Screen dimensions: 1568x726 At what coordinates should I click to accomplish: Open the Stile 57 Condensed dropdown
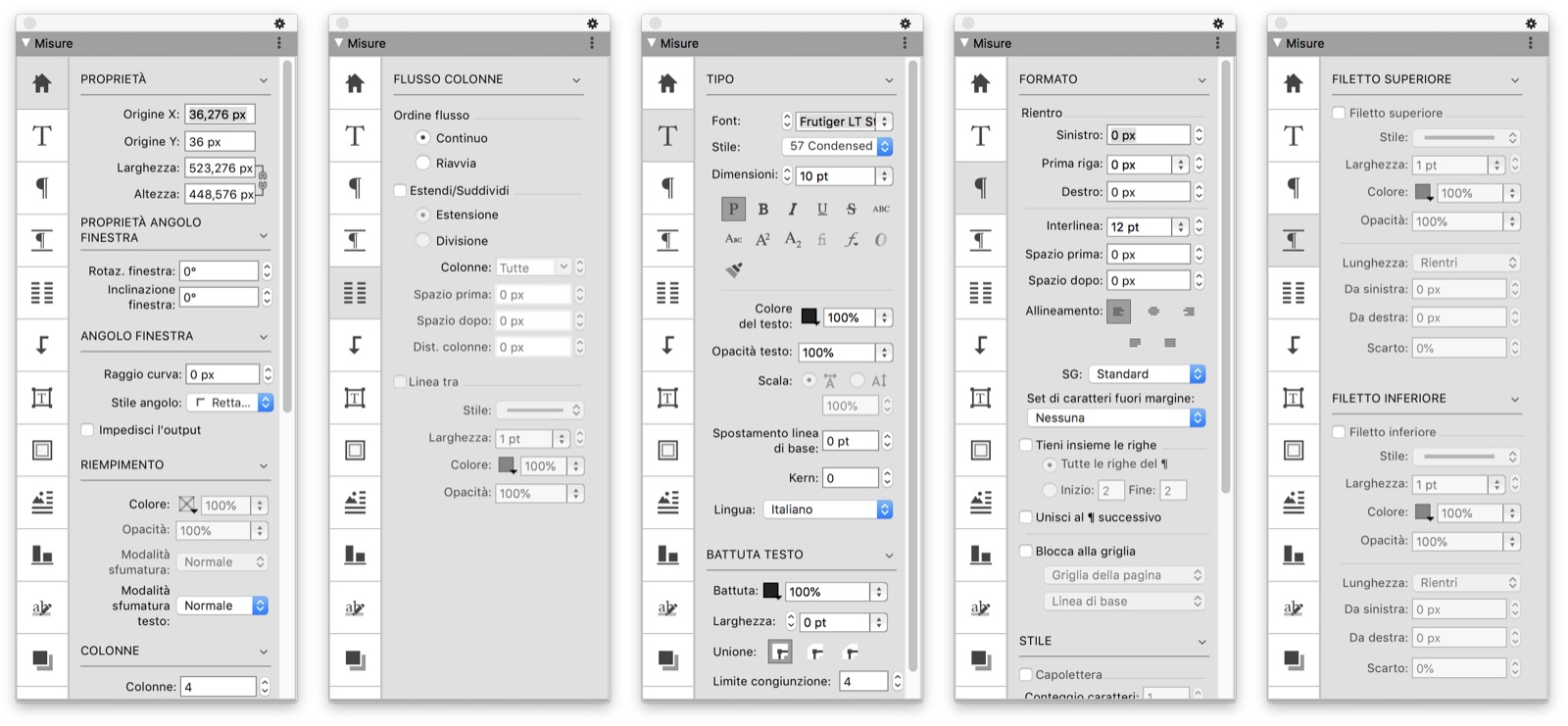tap(837, 146)
